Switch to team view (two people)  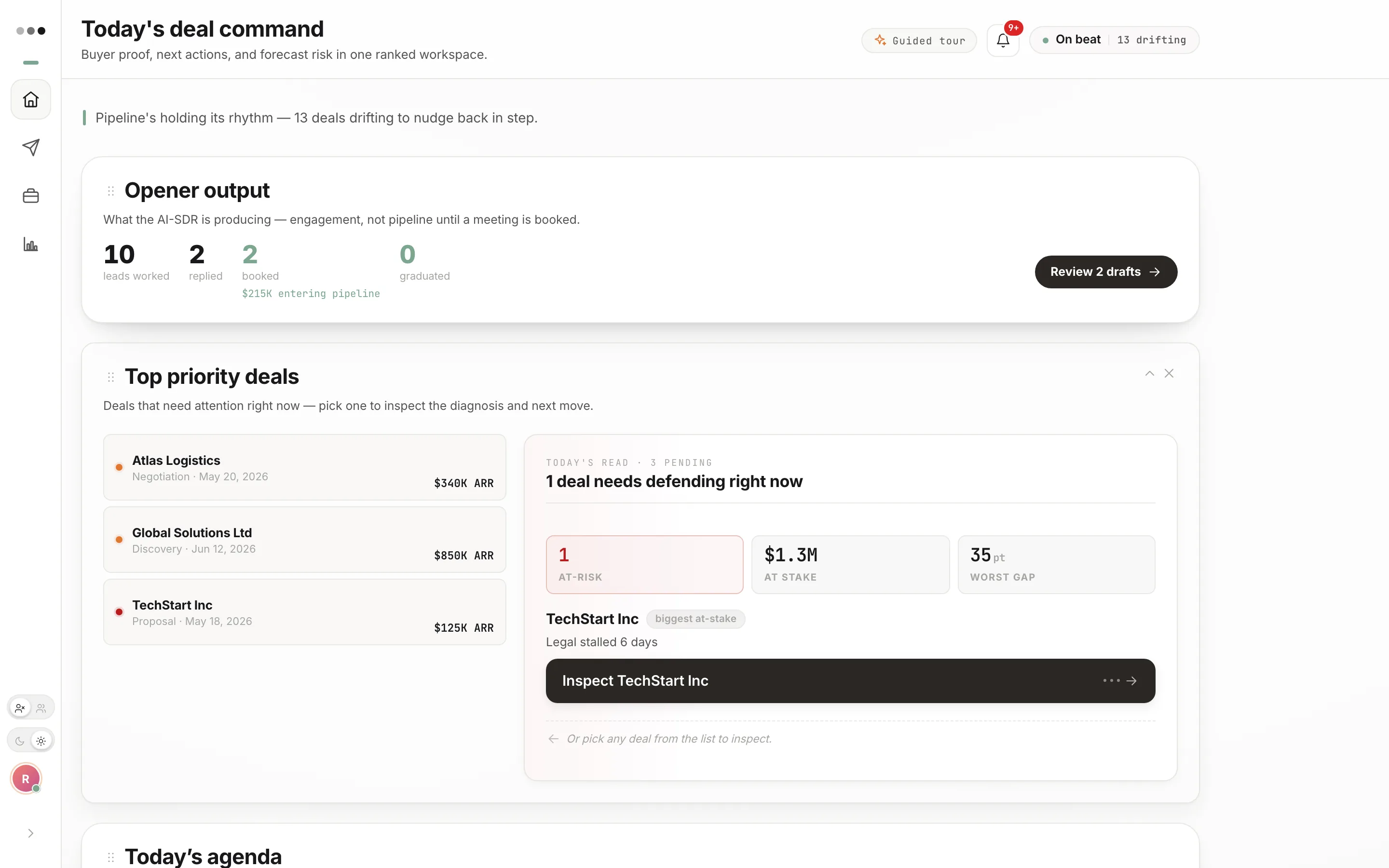click(x=41, y=708)
